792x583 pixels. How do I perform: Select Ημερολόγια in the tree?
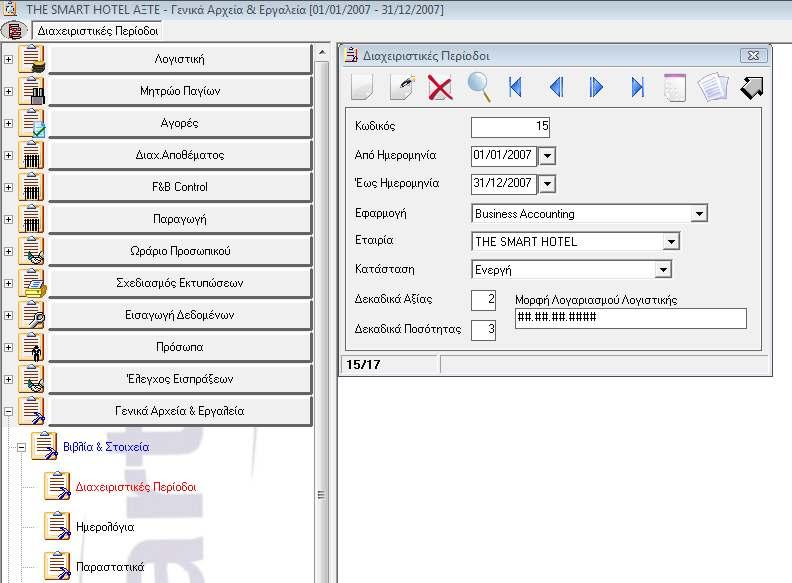pyautogui.click(x=105, y=527)
